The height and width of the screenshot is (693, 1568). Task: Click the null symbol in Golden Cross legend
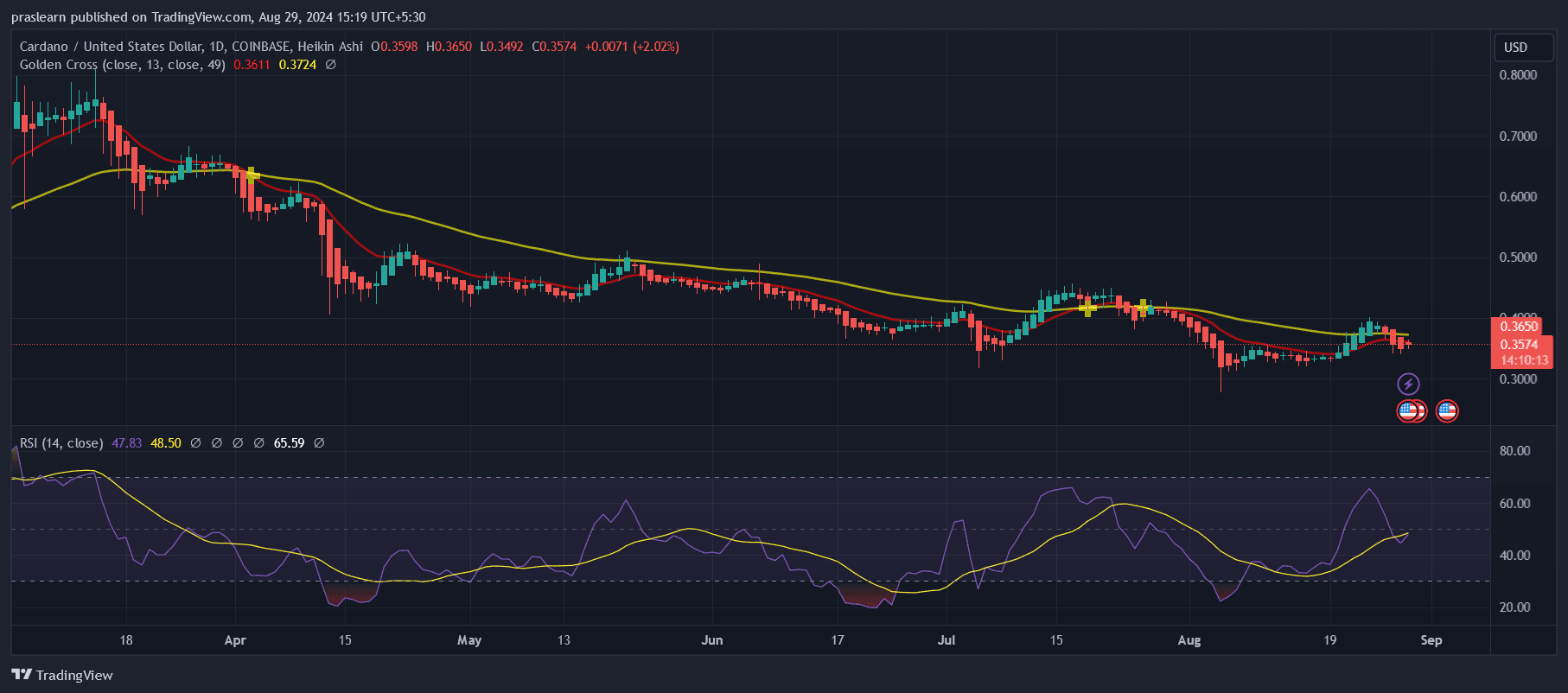330,65
